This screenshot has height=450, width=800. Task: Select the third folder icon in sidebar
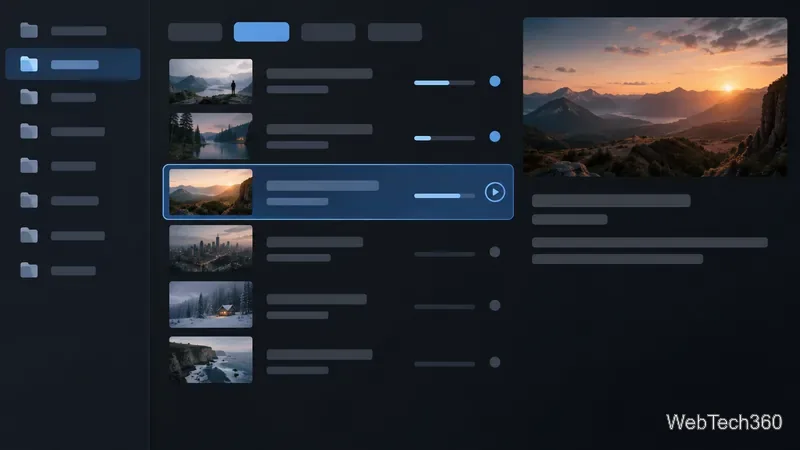click(29, 96)
